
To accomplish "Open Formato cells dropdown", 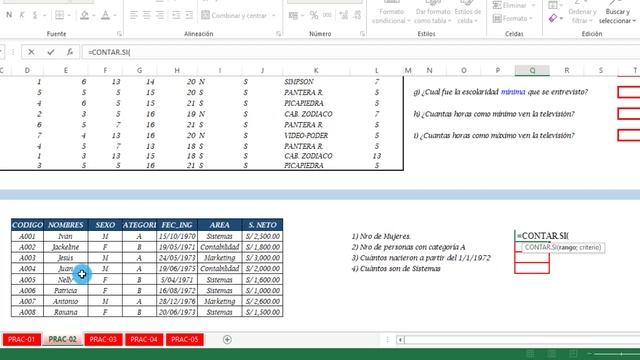I will point(513,18).
